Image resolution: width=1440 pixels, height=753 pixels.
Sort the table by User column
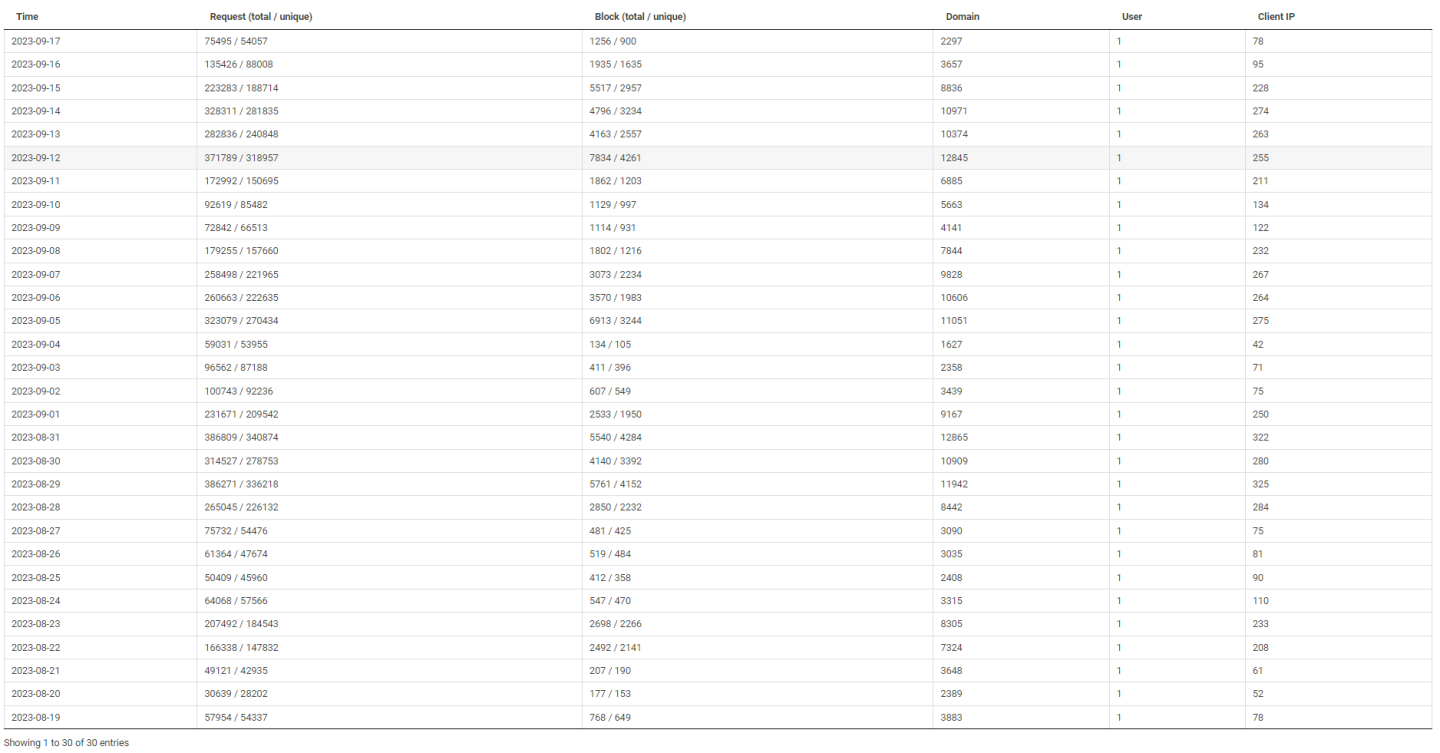click(1131, 16)
